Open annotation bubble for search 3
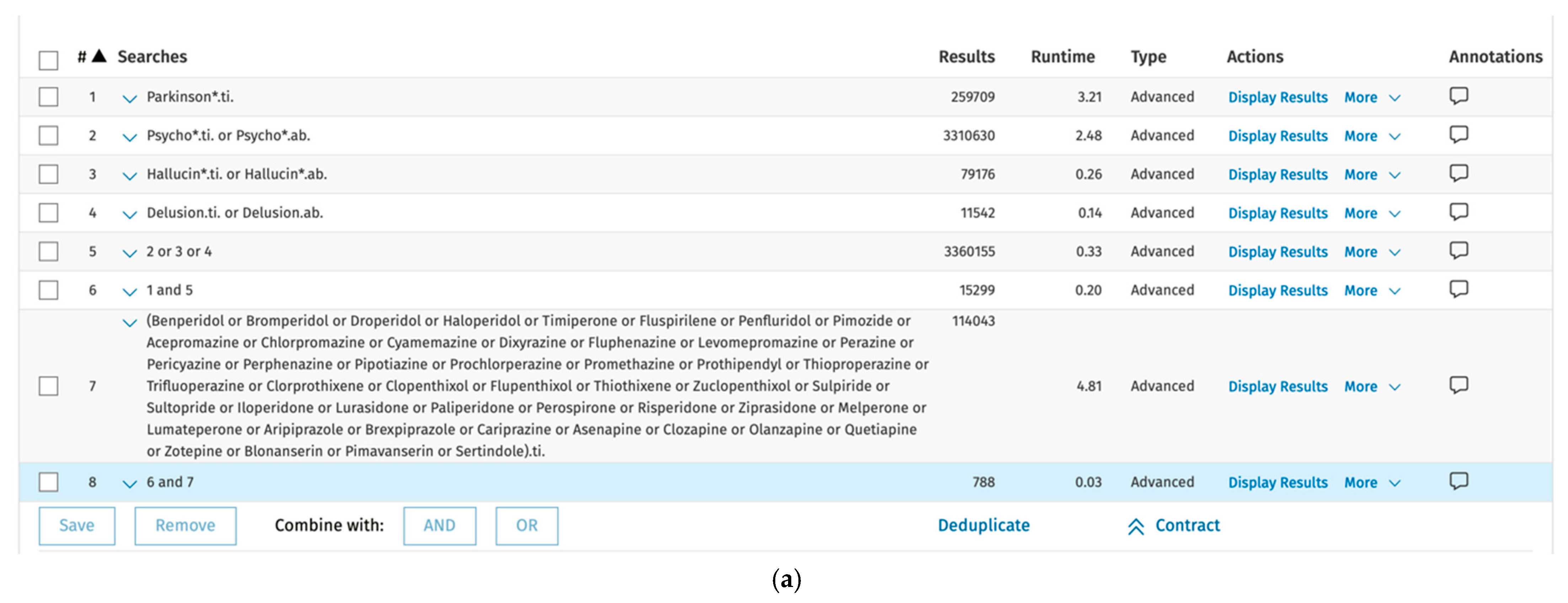Viewport: 1568px width, 603px height. coord(1459,174)
